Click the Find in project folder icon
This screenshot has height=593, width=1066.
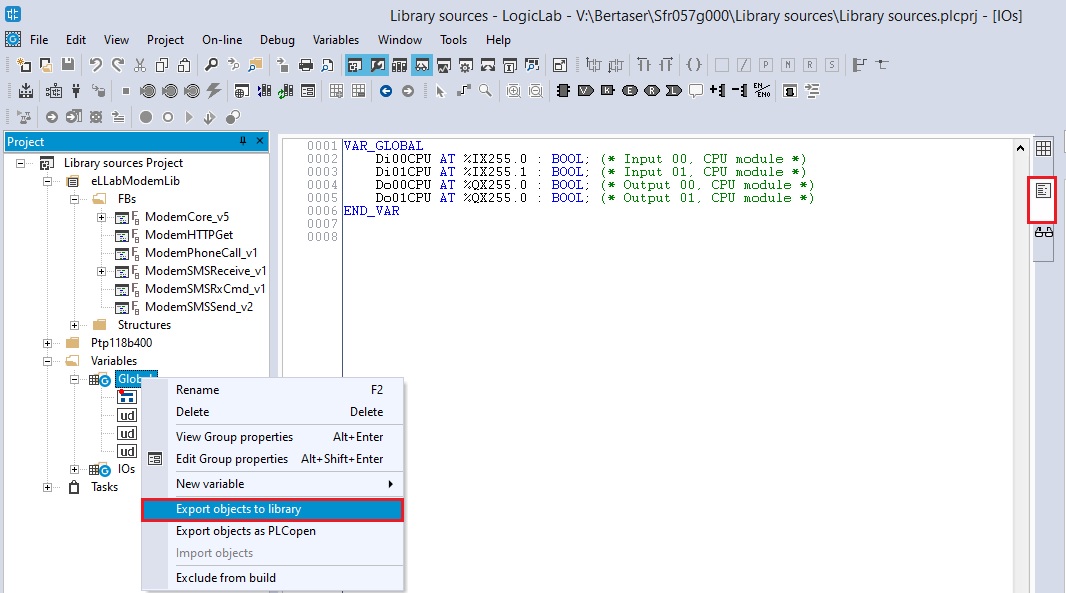(x=255, y=65)
